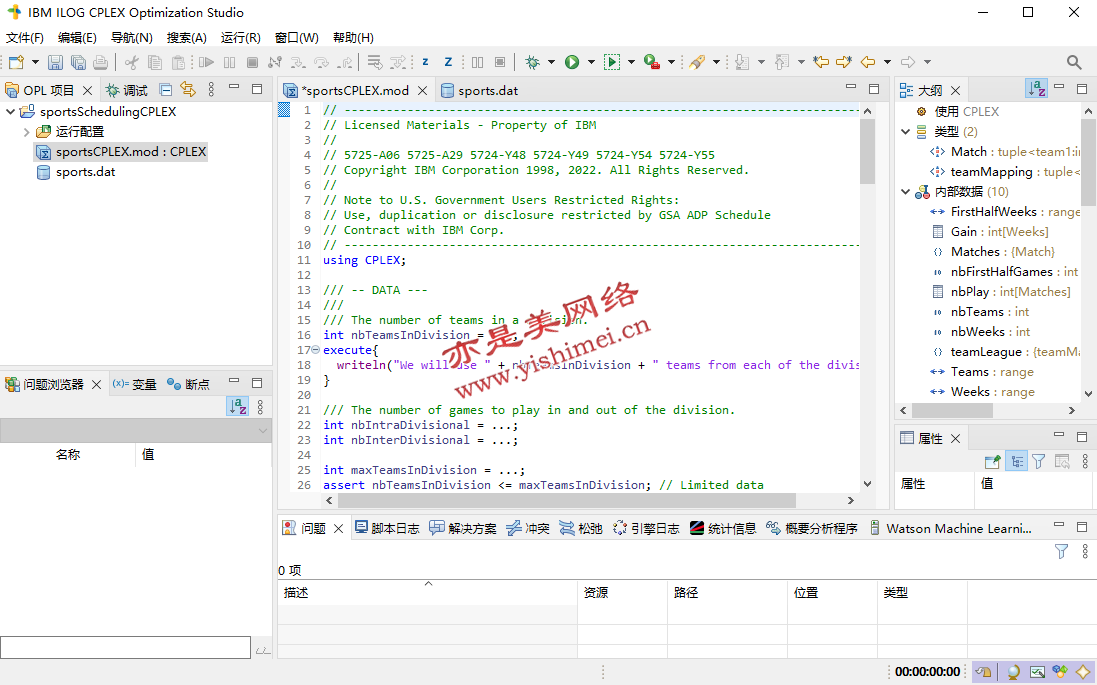1097x685 pixels.
Task: Click the Search magnifier icon at toolbar right
Action: (1075, 62)
